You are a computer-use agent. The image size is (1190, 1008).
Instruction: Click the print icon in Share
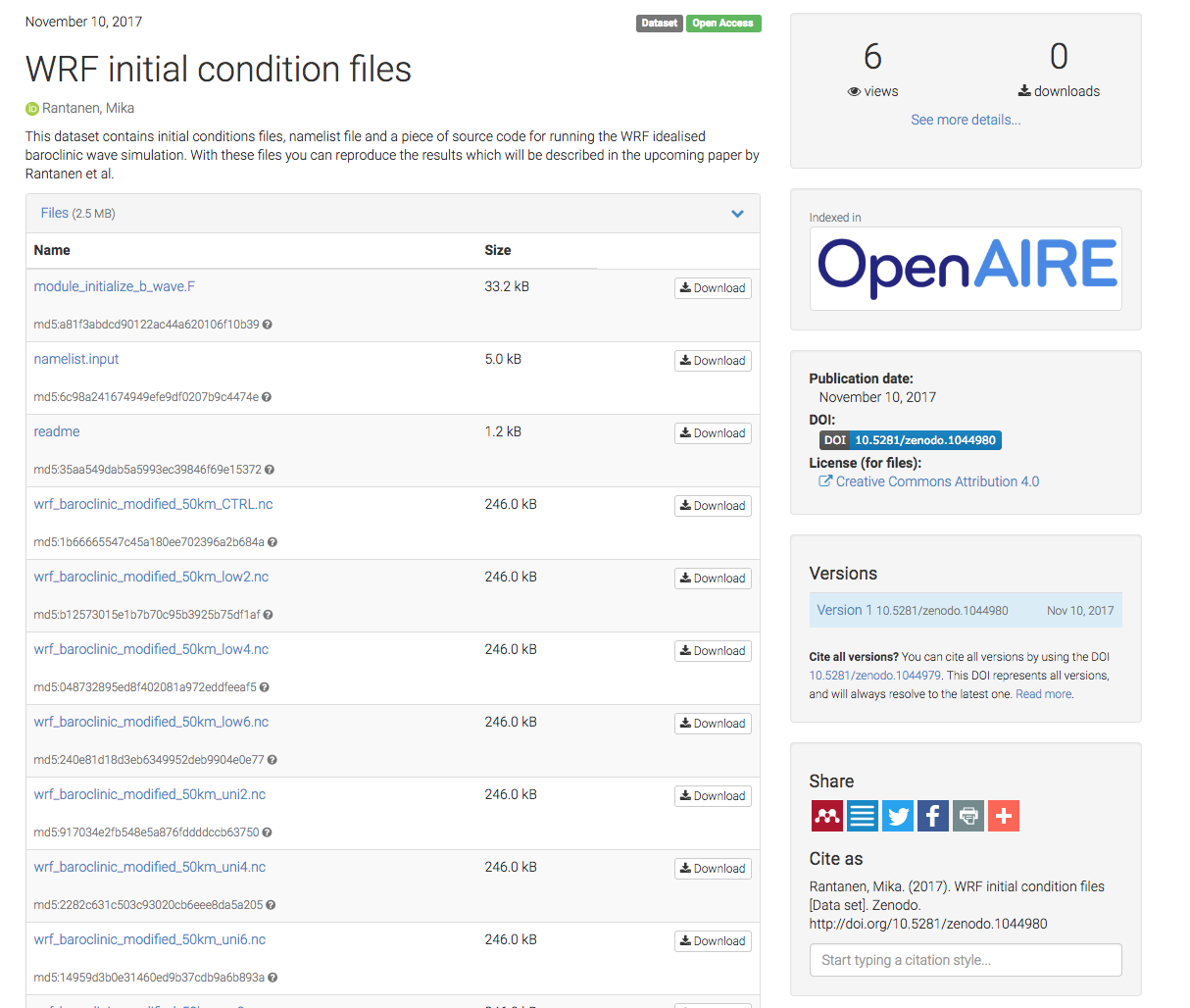pyautogui.click(x=967, y=816)
